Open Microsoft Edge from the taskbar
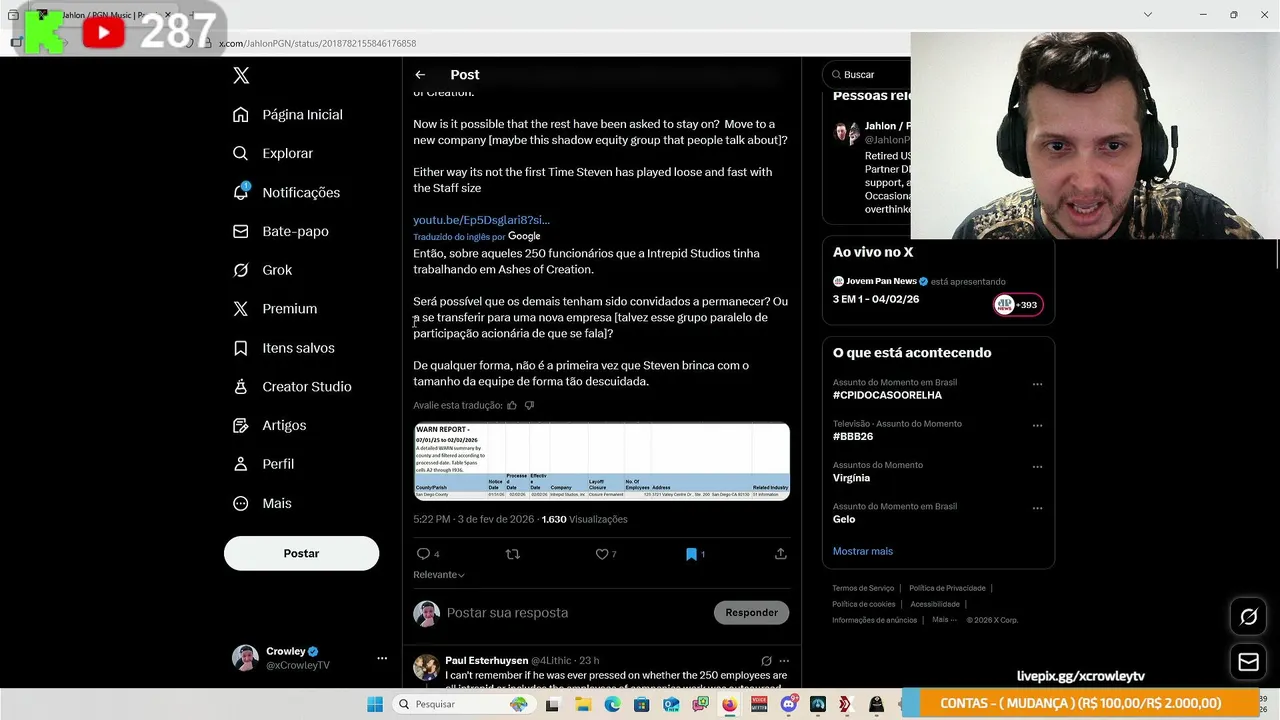Viewport: 1280px width, 720px height. 612,704
